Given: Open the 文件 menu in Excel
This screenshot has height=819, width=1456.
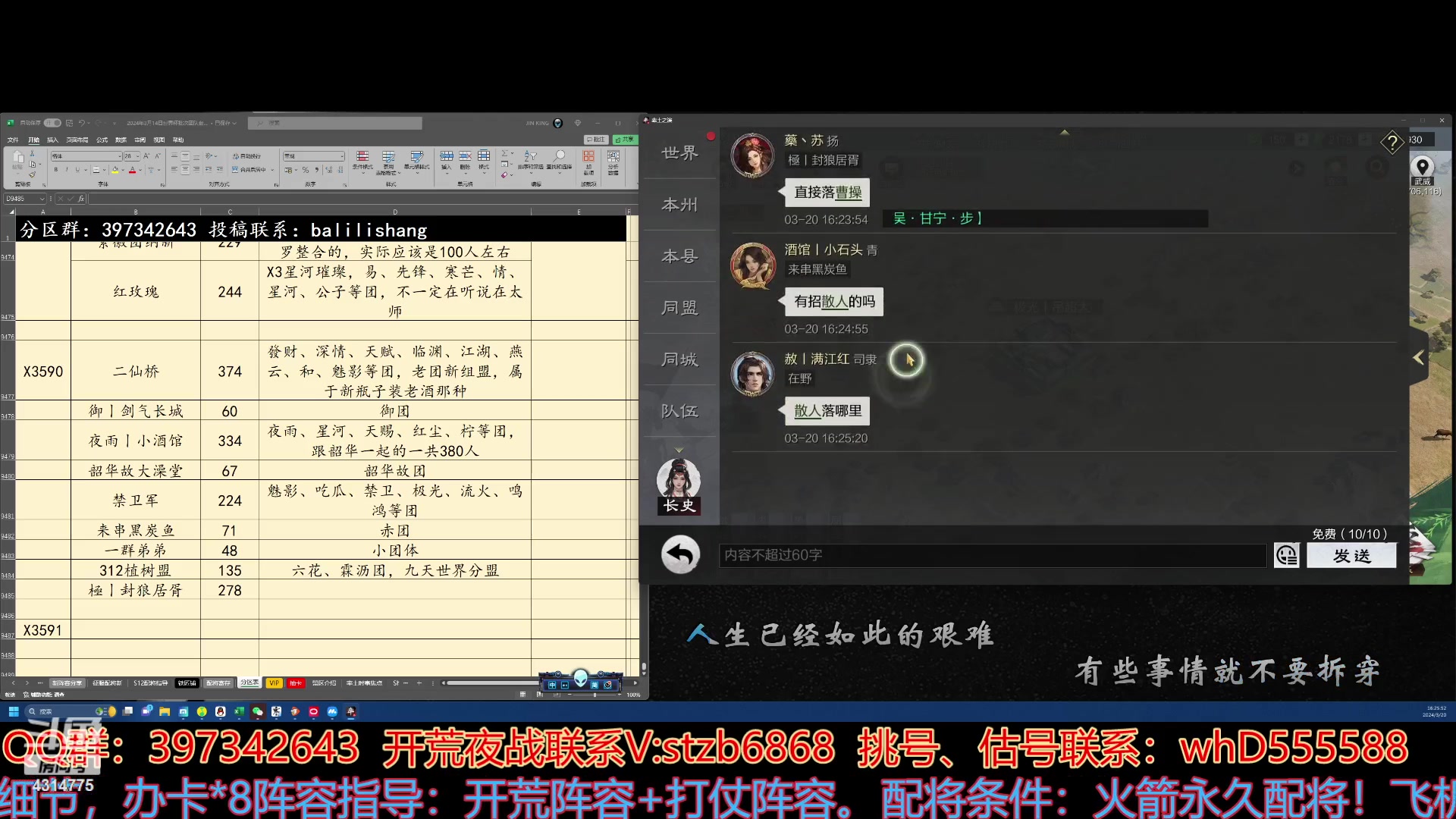Looking at the screenshot, I should 13,140.
